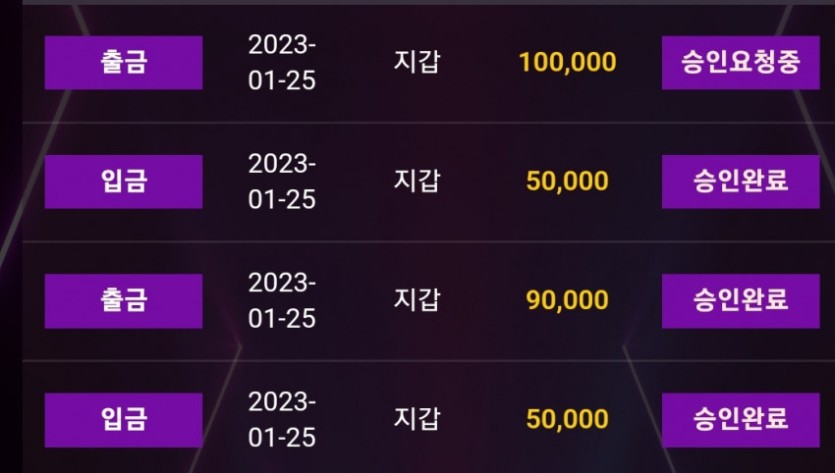Click the date in the last row
The height and width of the screenshot is (473, 835).
pyautogui.click(x=282, y=419)
